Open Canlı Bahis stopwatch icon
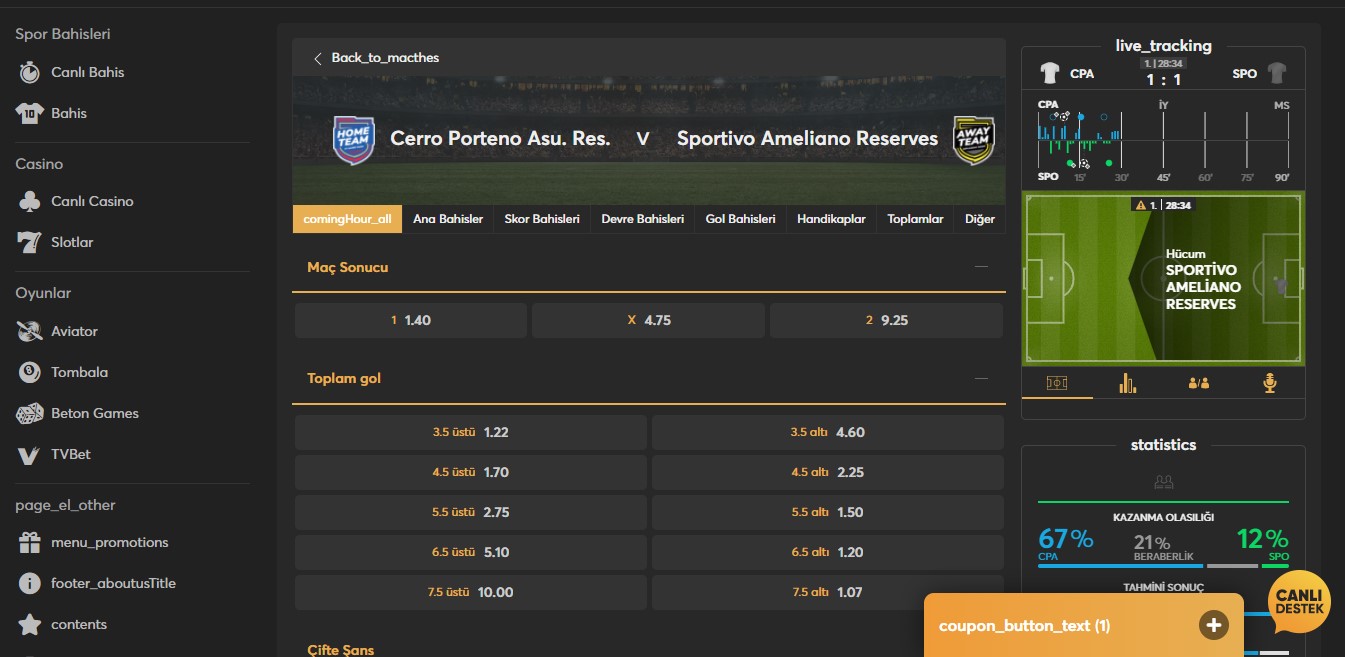 30,72
